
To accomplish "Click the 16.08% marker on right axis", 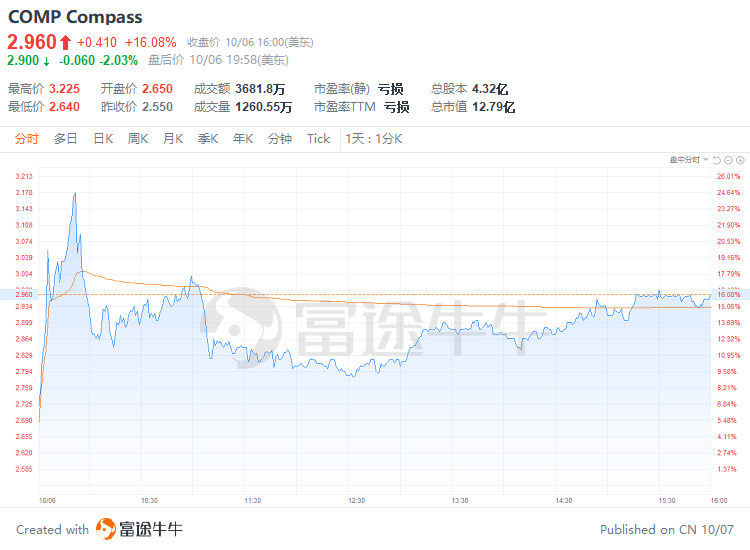I will click(728, 294).
